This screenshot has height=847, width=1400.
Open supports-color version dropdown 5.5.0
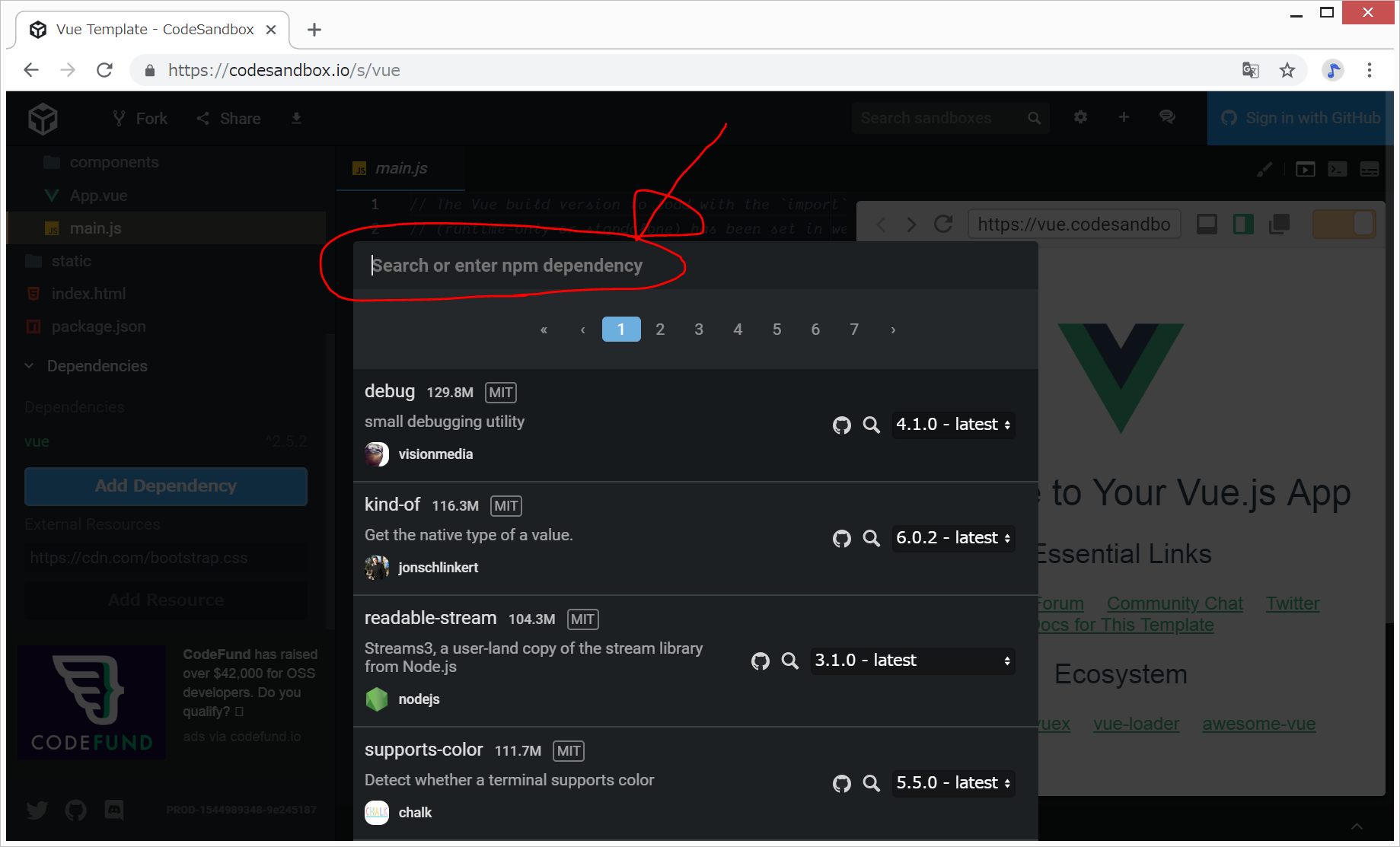[952, 783]
